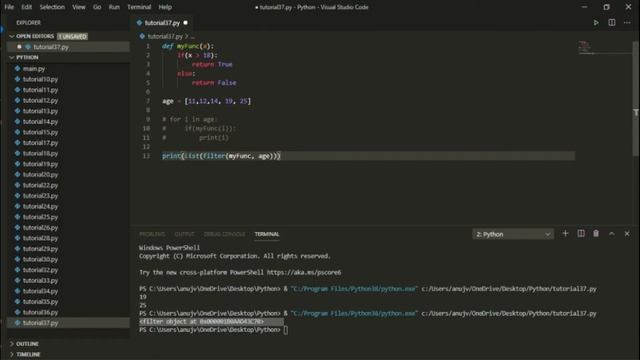Open tutorial20.py in the explorer
Image resolution: width=640 pixels, height=360 pixels.
point(69,175)
